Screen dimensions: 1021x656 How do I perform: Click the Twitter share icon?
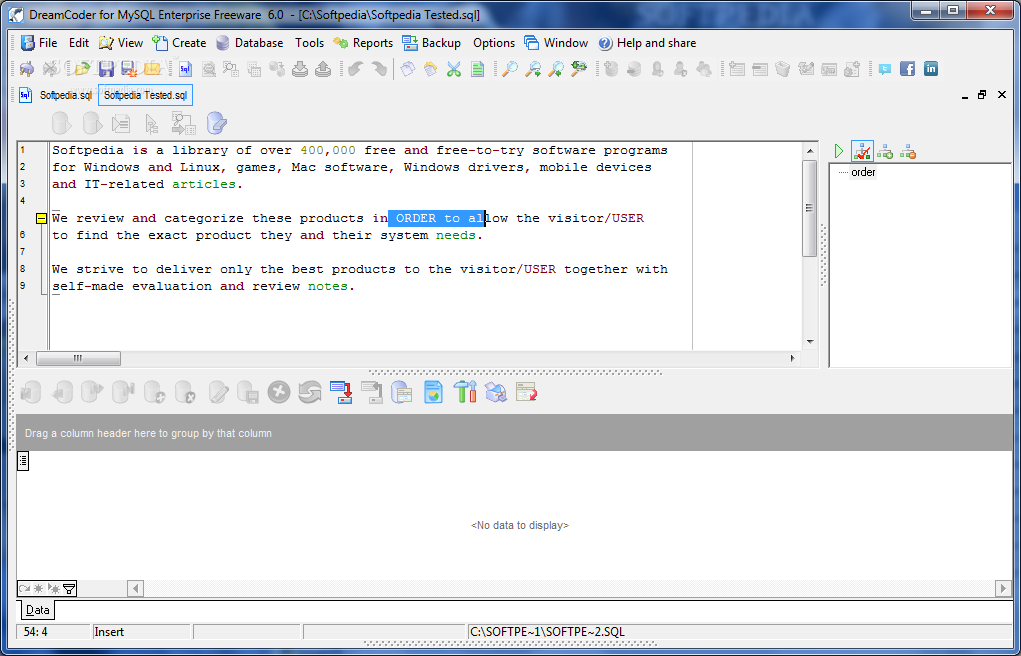coord(884,68)
